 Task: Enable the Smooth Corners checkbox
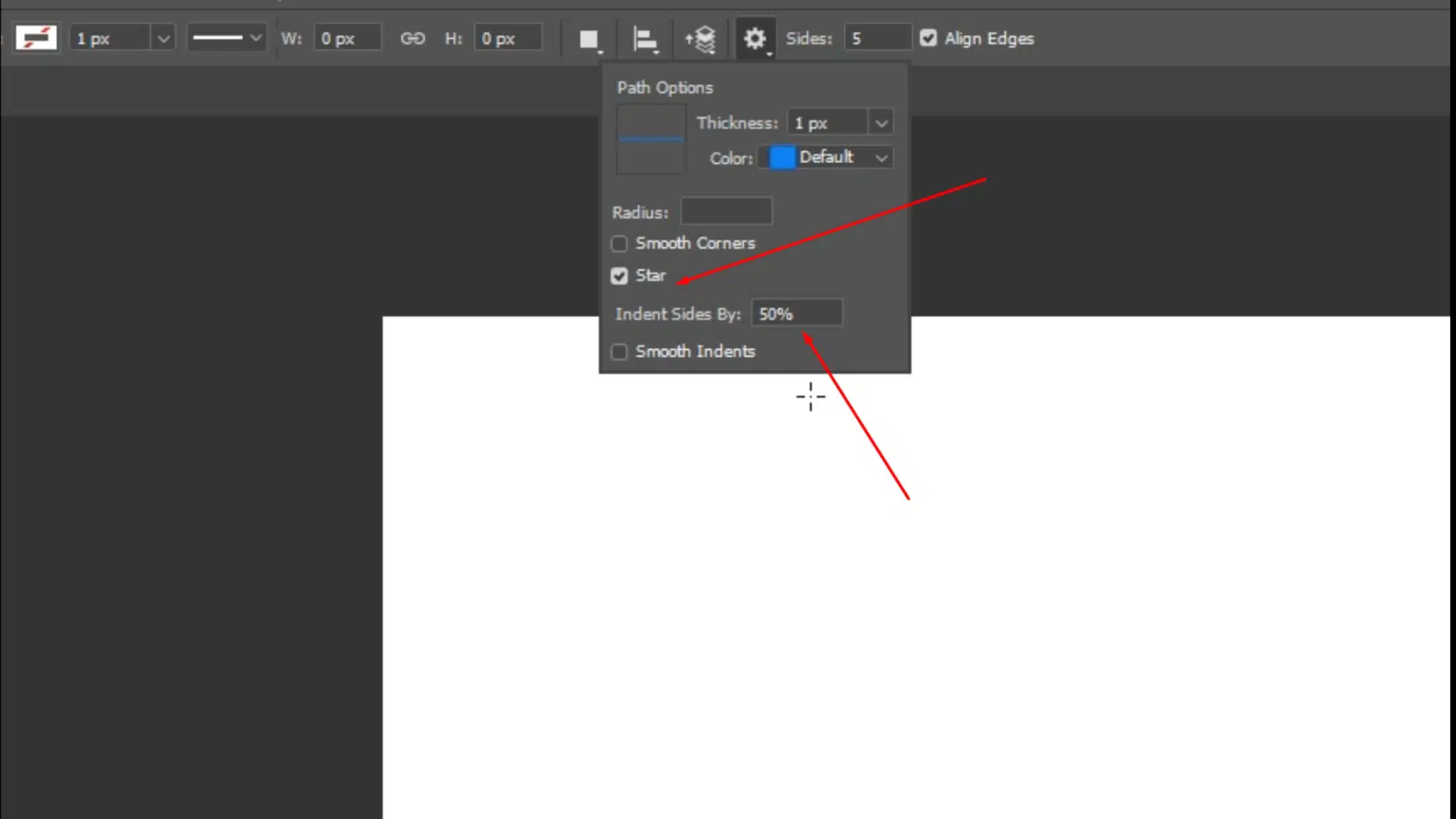point(619,243)
